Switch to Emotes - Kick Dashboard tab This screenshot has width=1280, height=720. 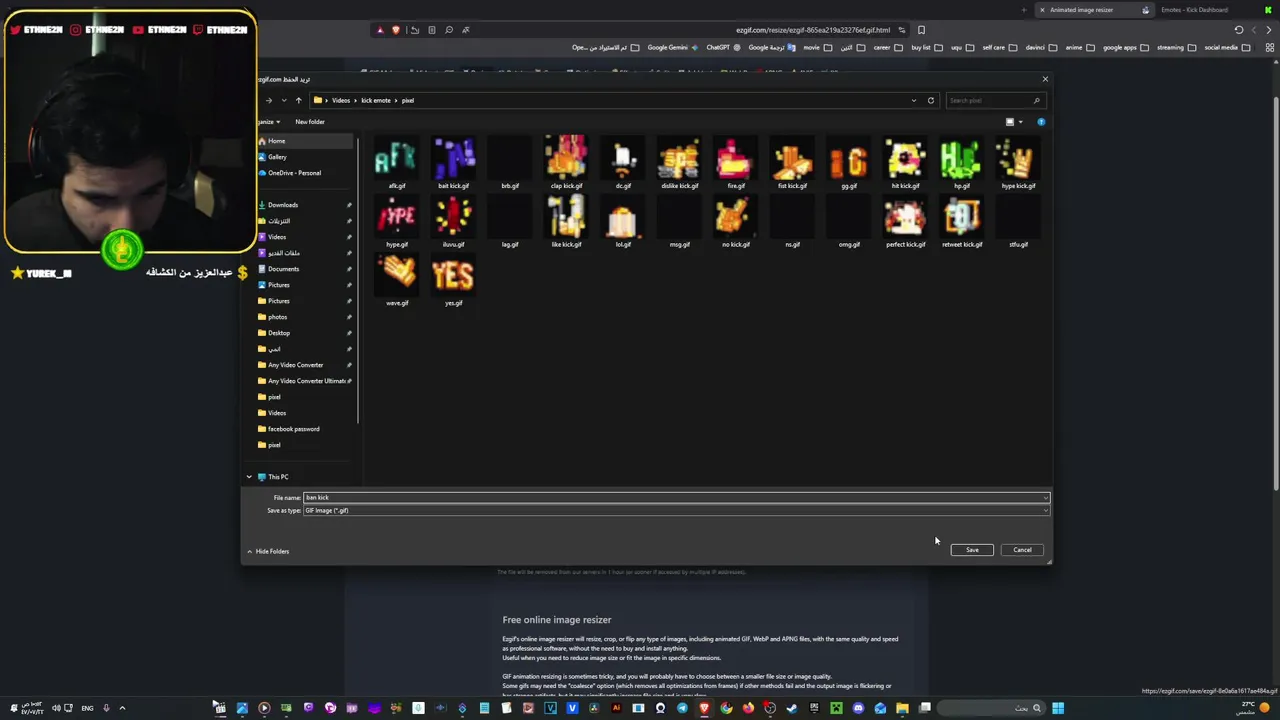[x=1195, y=10]
